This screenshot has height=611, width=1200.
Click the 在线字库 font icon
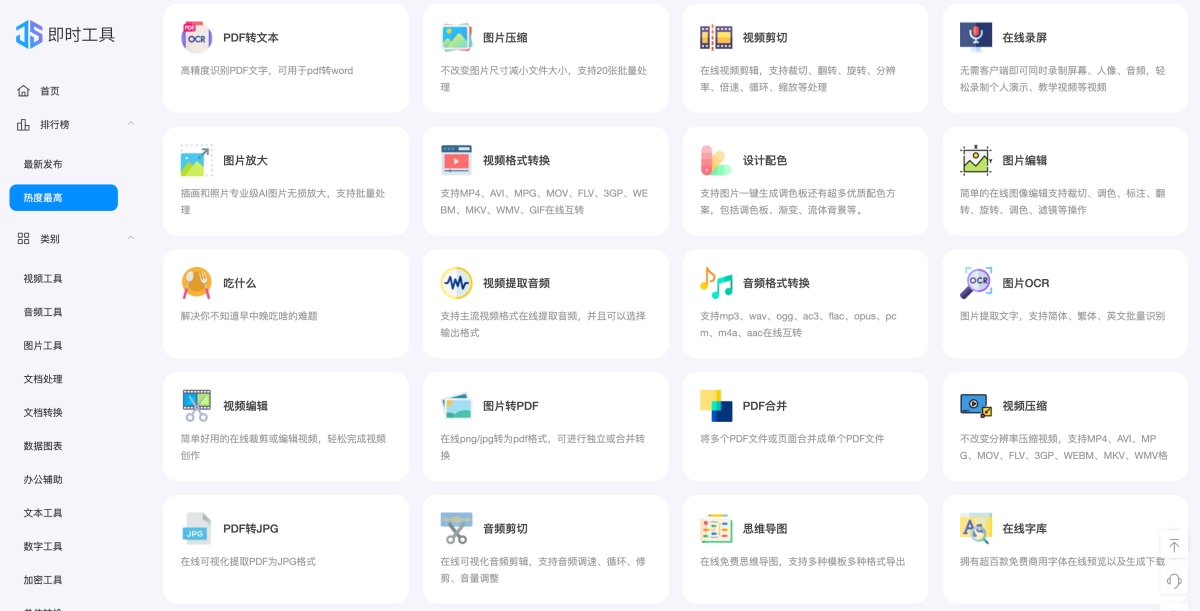coord(976,528)
